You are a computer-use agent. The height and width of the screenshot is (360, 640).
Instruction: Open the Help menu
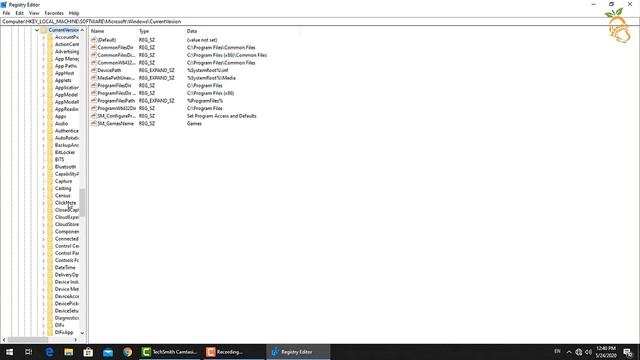[73, 13]
